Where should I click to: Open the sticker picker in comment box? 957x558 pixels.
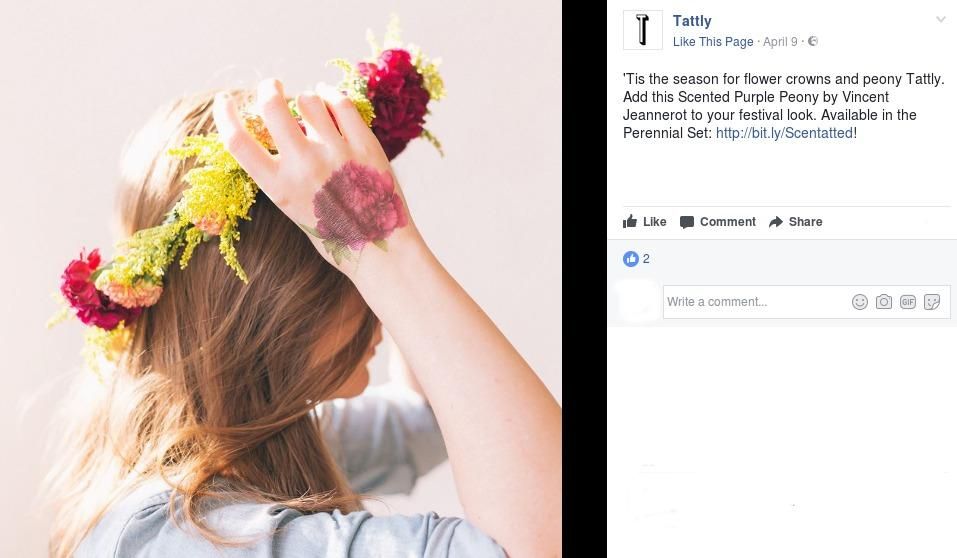(x=932, y=302)
